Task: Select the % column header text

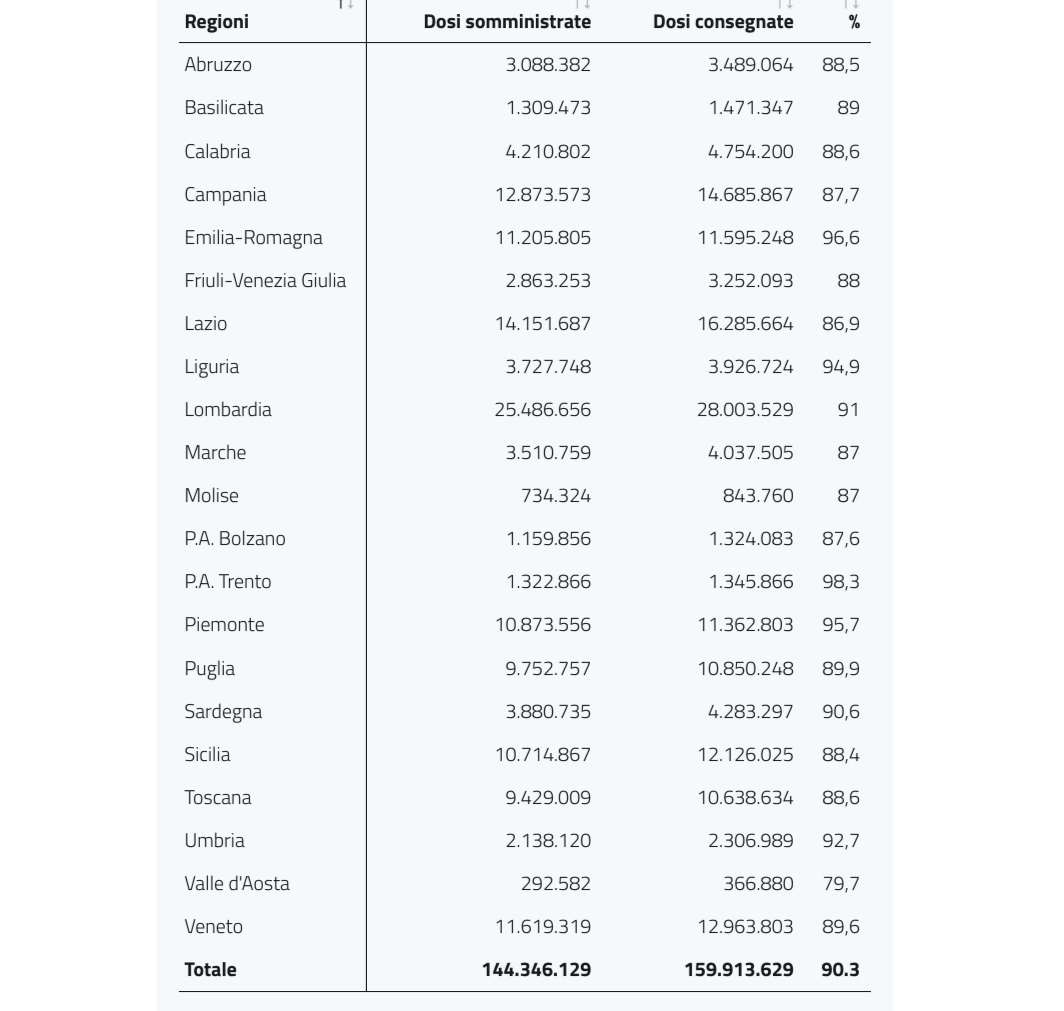Action: [x=854, y=22]
